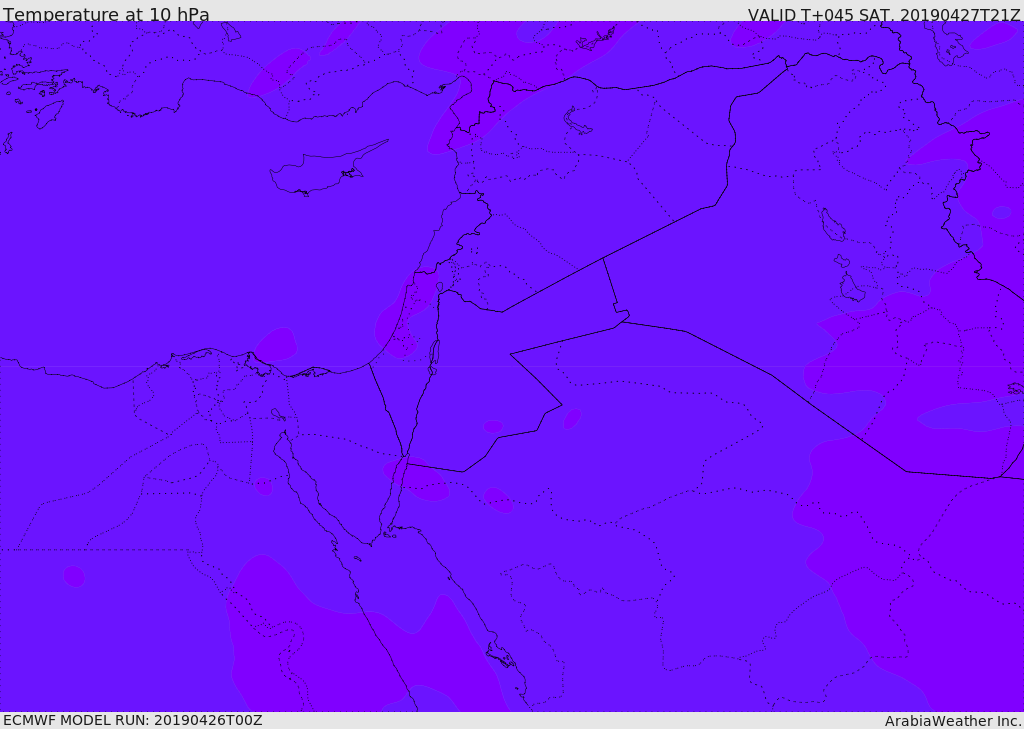Screen dimensions: 1024x729
Task: Click the 'ArabiaWeather Inc' credit text
Action: click(x=953, y=721)
